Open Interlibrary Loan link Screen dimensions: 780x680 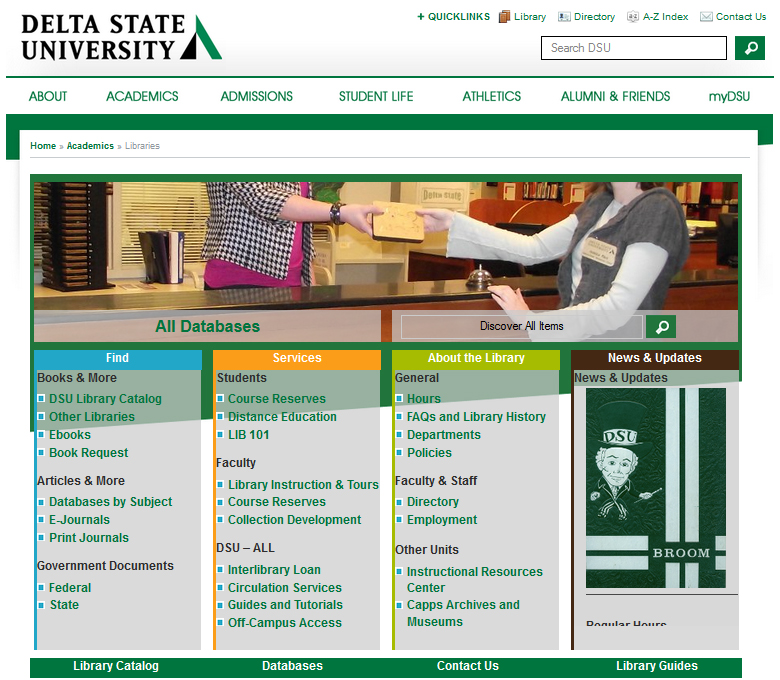click(274, 570)
